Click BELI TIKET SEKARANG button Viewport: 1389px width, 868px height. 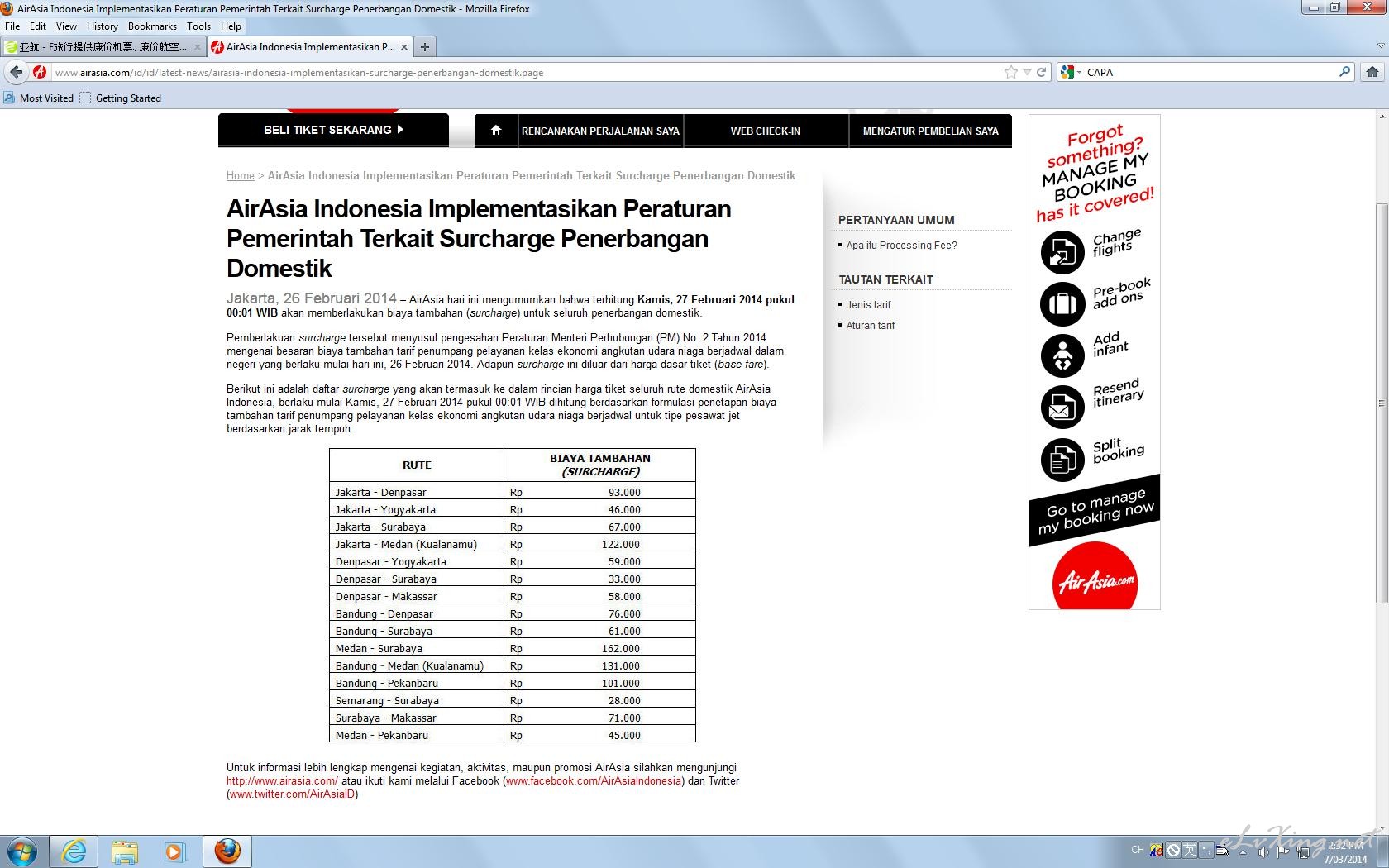pos(333,130)
